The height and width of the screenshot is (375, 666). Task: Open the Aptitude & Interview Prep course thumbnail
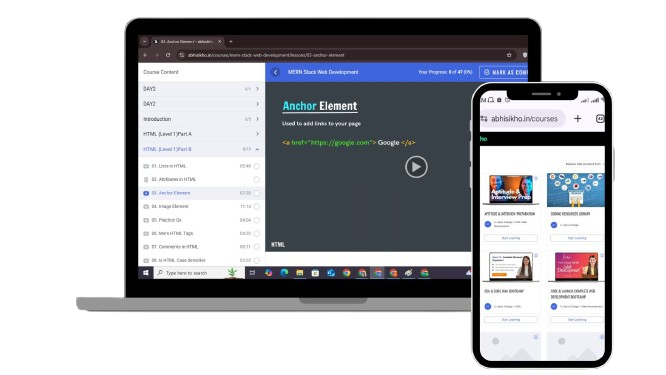click(x=511, y=189)
